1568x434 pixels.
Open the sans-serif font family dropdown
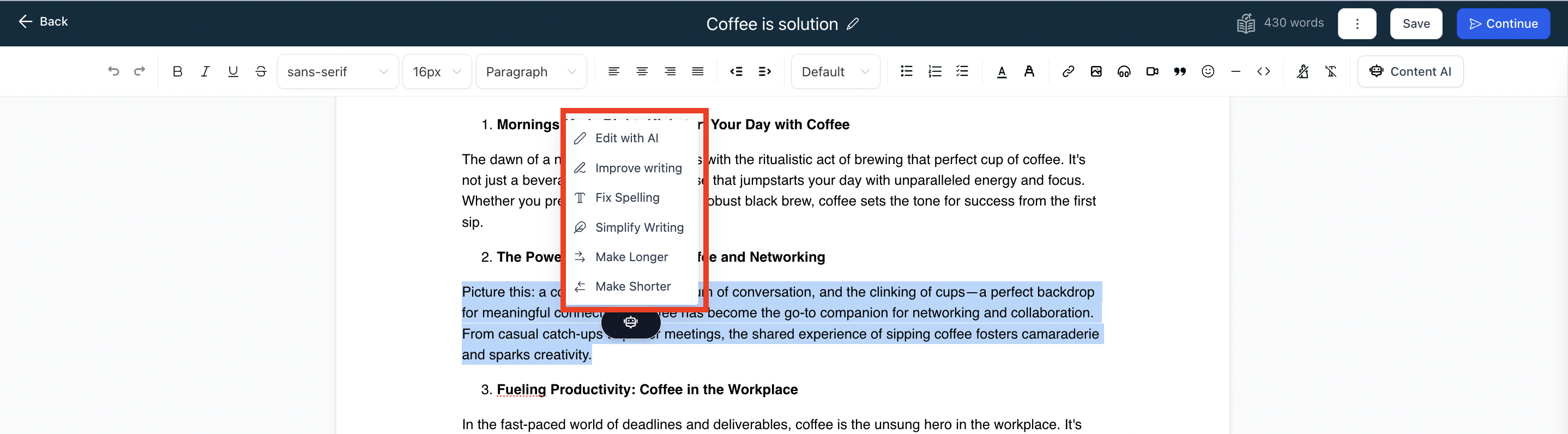pos(337,72)
